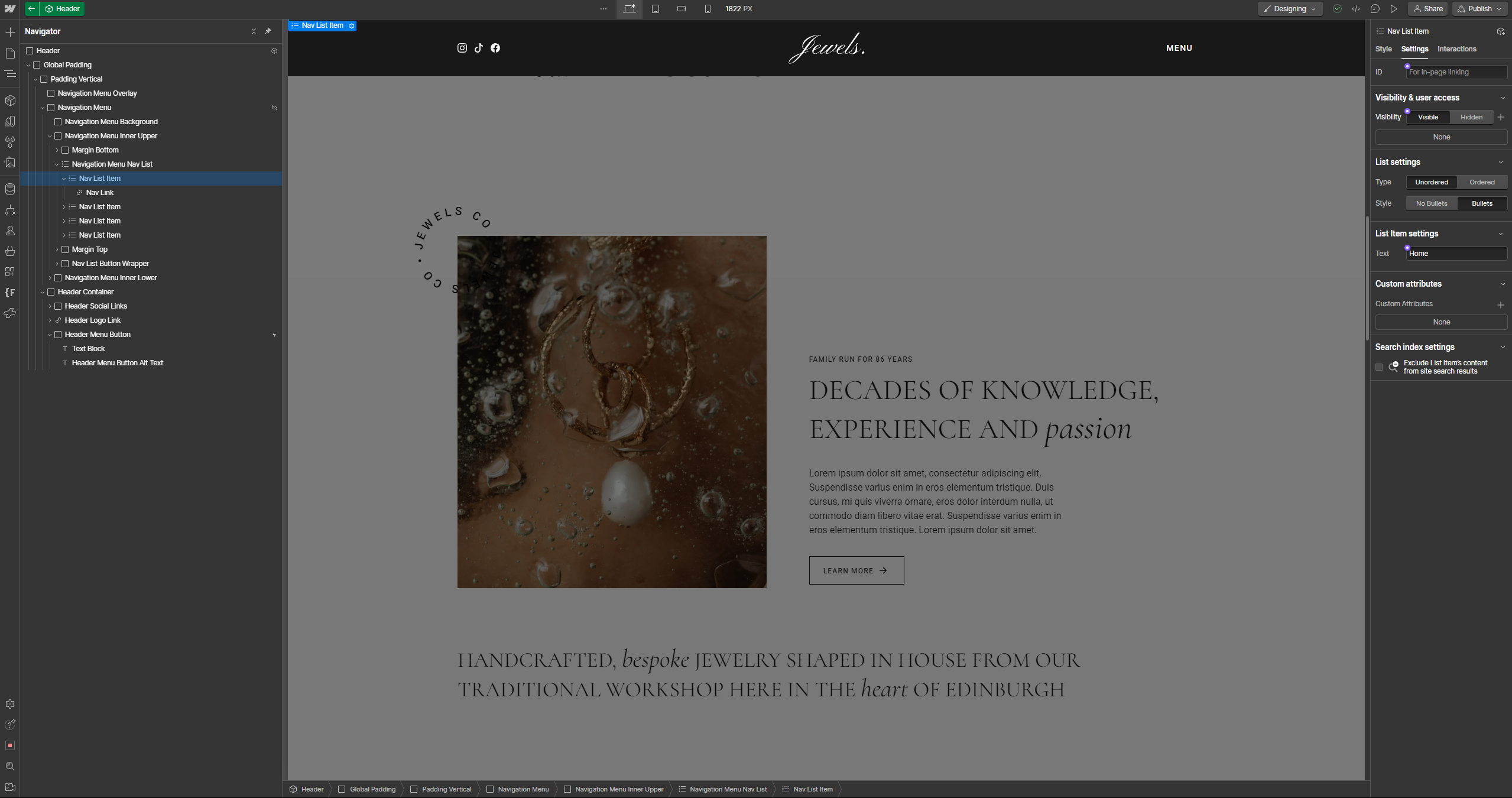This screenshot has height=798, width=1512.
Task: Open the Add Elements panel
Action: (10, 32)
